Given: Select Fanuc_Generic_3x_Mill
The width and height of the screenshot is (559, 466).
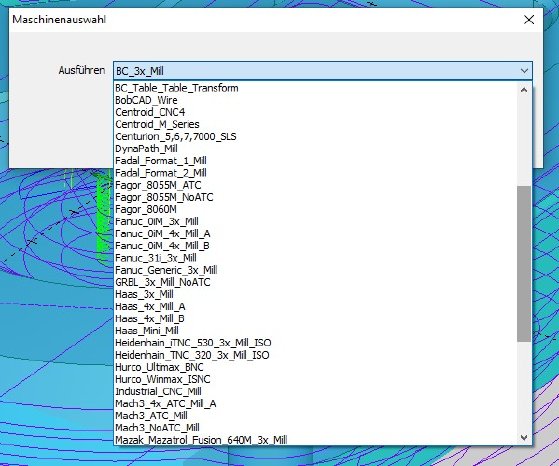Looking at the screenshot, I should pyautogui.click(x=316, y=270).
